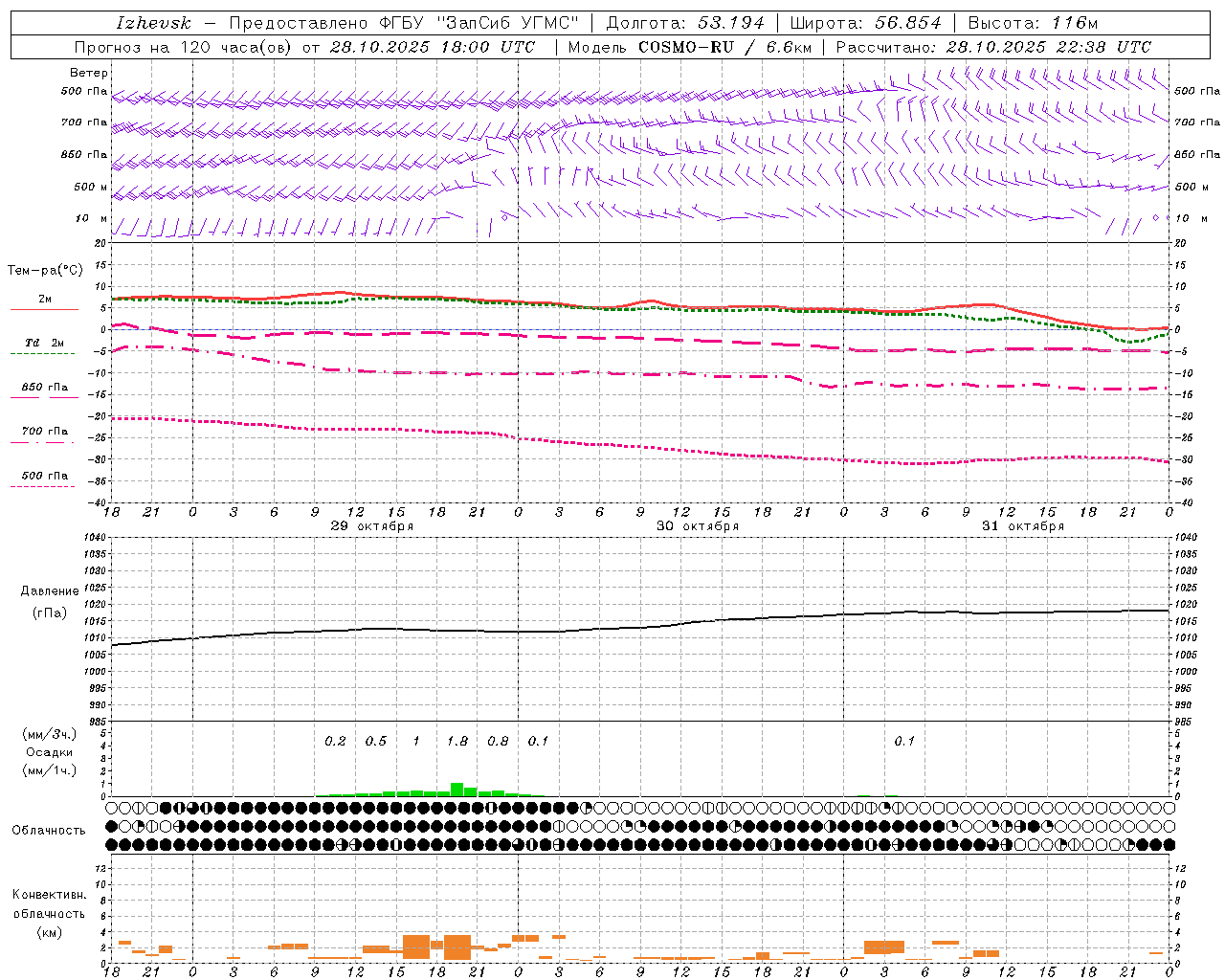Click the 'Долгота: 53.194' value
Image resolution: width=1225 pixels, height=980 pixels.
[x=685, y=23]
